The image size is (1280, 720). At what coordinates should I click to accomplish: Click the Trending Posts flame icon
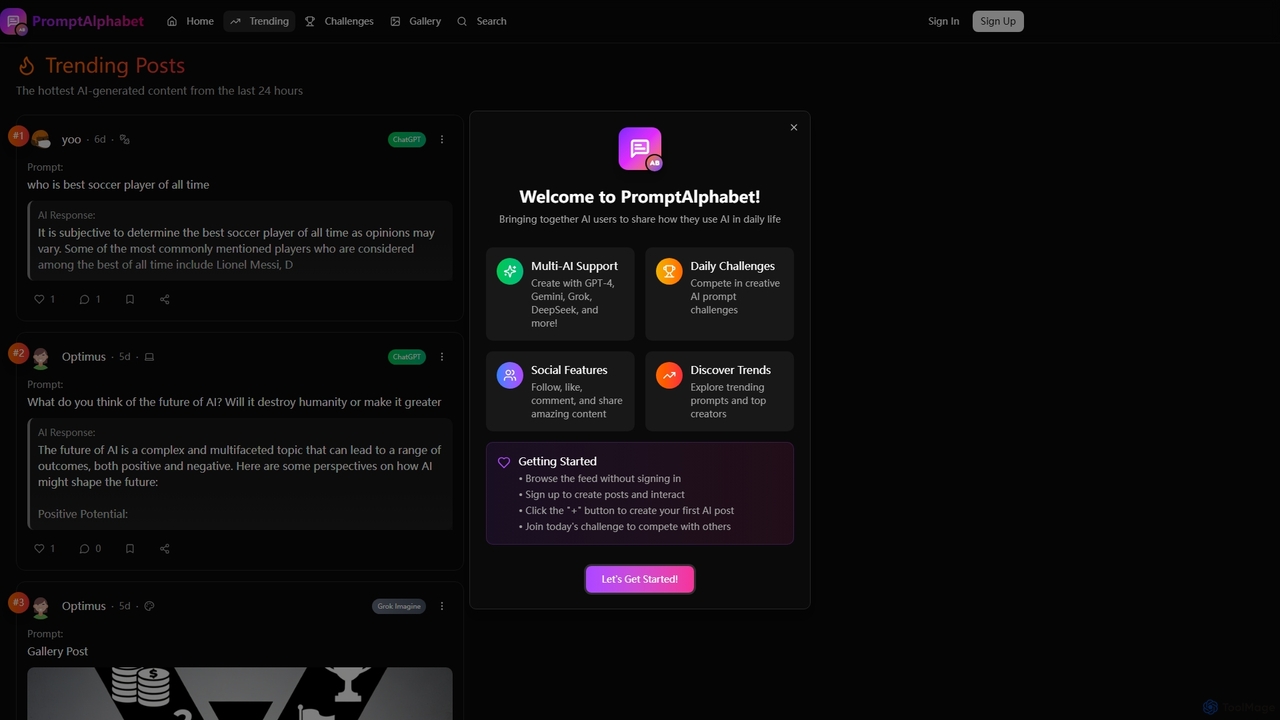coord(27,66)
